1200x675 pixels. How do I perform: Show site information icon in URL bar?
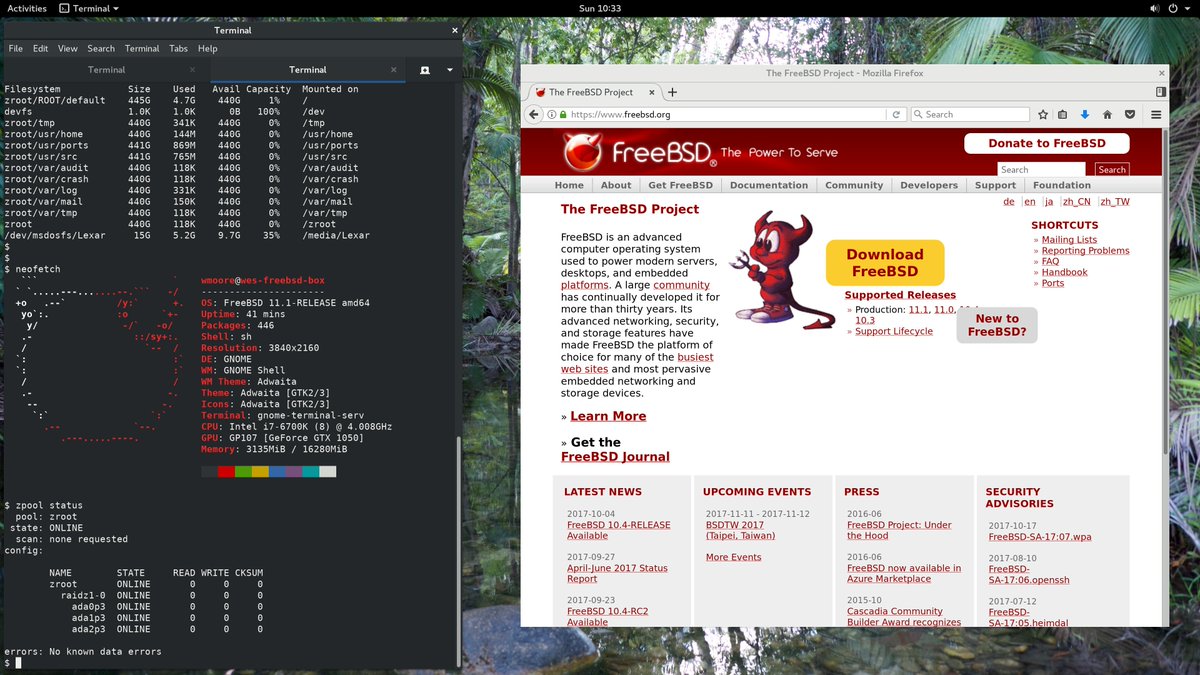coord(551,114)
